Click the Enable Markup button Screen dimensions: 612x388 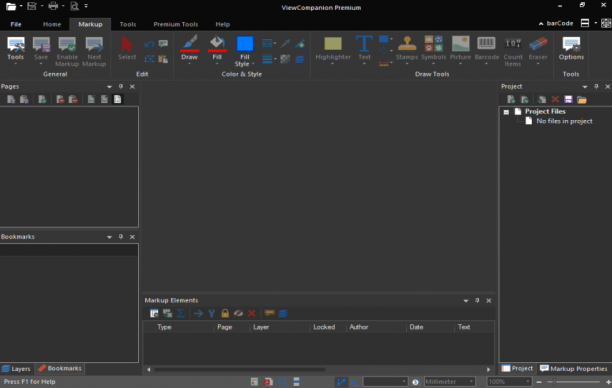click(67, 51)
